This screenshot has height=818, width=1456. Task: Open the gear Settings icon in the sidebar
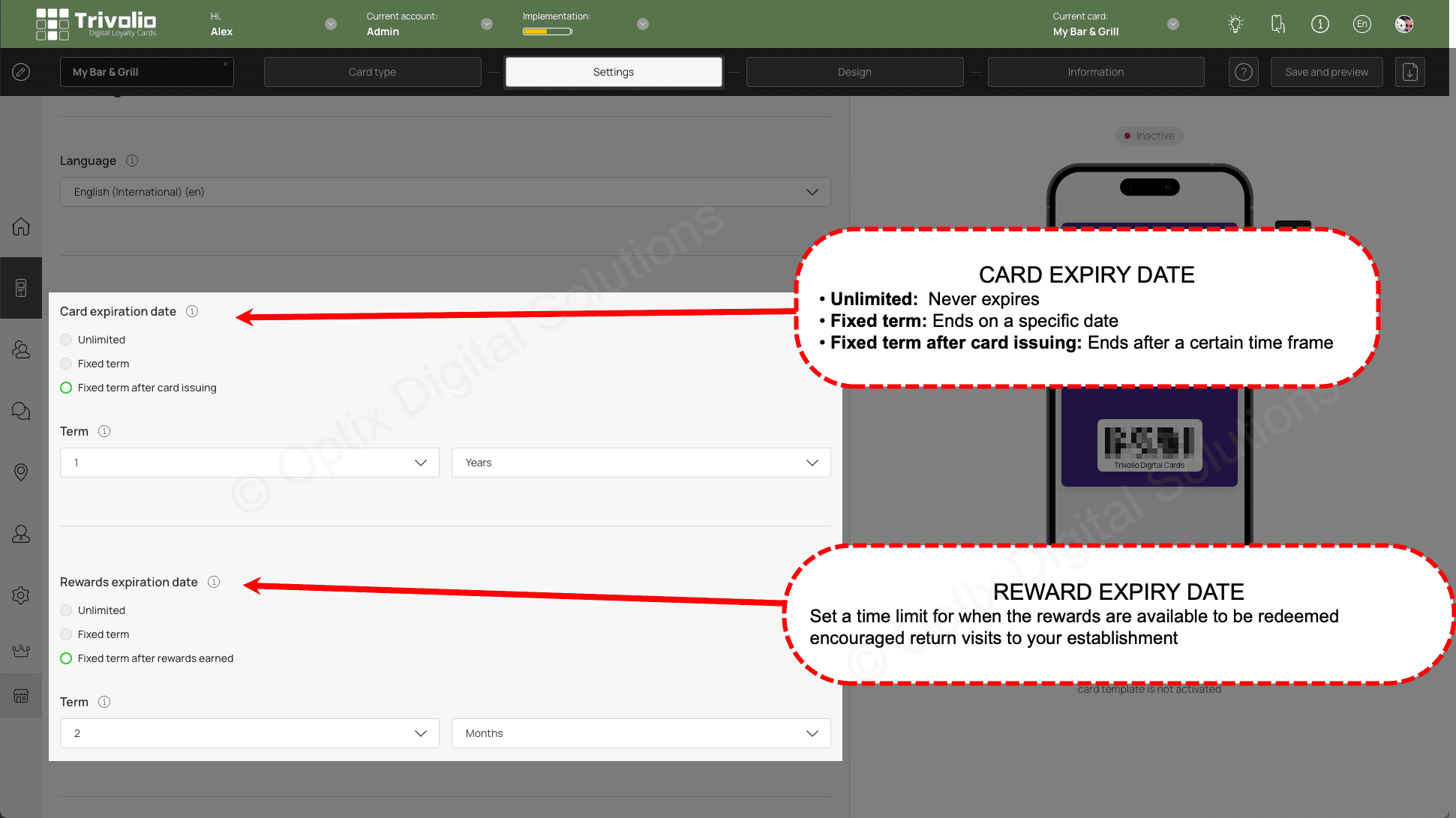click(x=21, y=595)
